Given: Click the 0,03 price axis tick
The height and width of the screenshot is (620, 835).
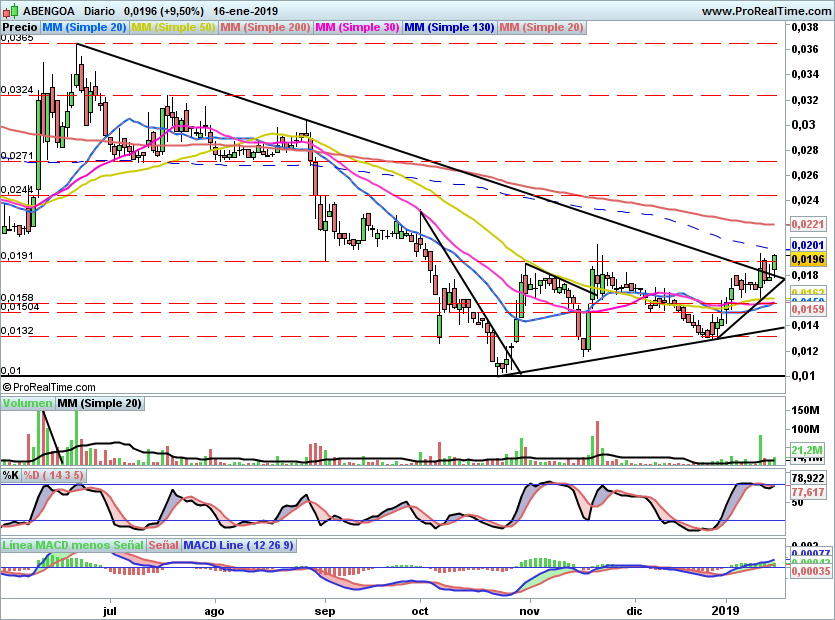Looking at the screenshot, I should [x=804, y=125].
